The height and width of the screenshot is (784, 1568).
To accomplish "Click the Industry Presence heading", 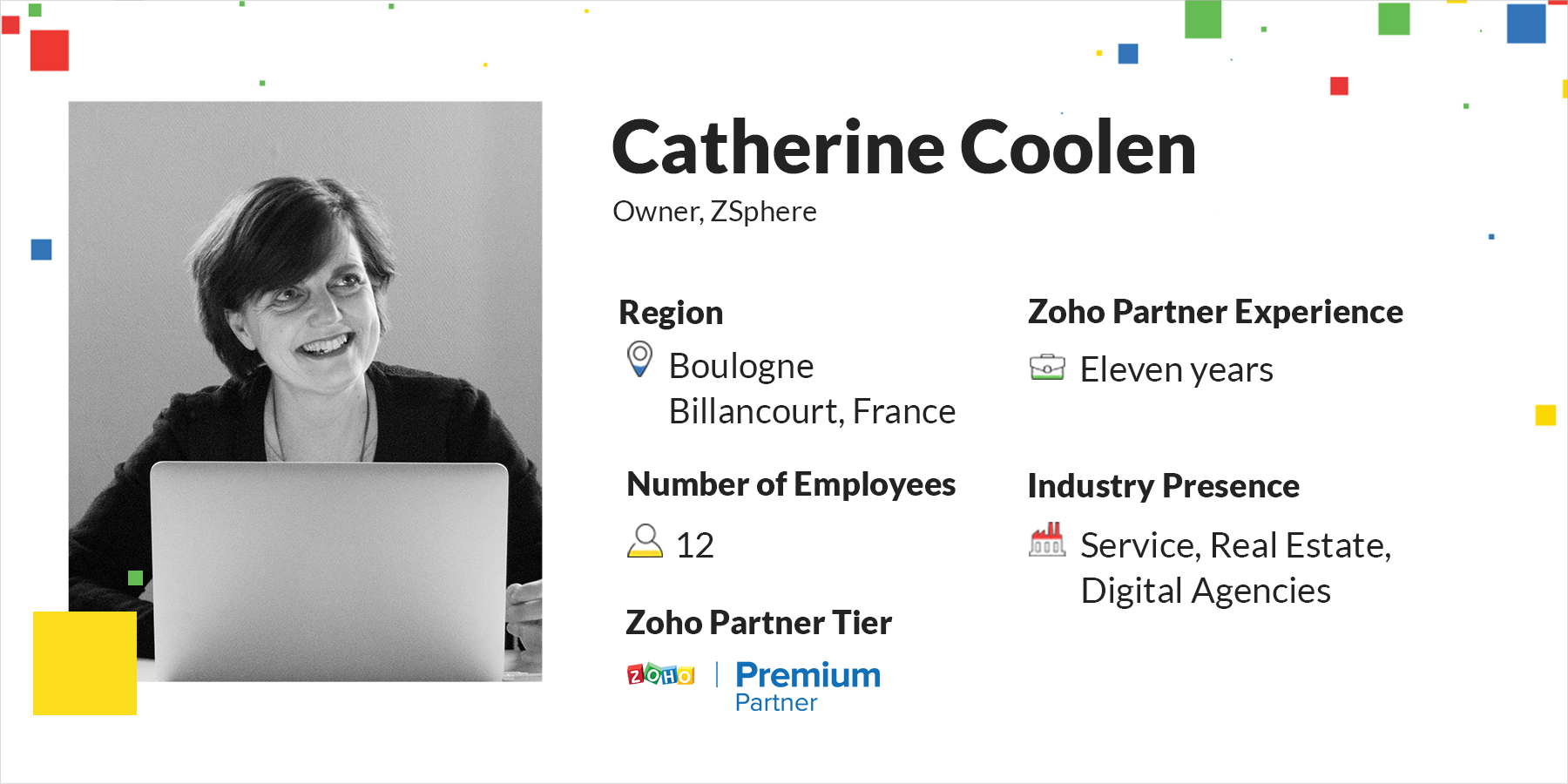I will pyautogui.click(x=1163, y=486).
